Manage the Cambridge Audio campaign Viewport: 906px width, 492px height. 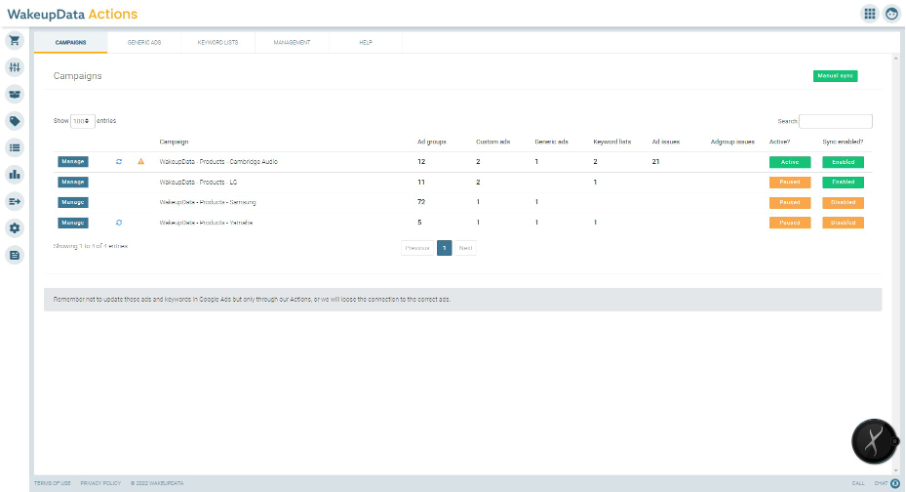pos(73,162)
